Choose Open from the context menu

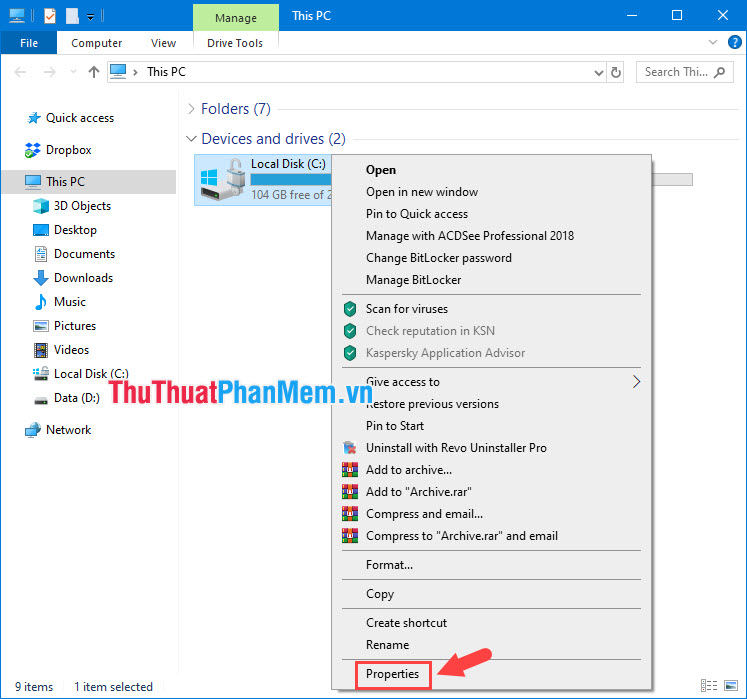(381, 170)
